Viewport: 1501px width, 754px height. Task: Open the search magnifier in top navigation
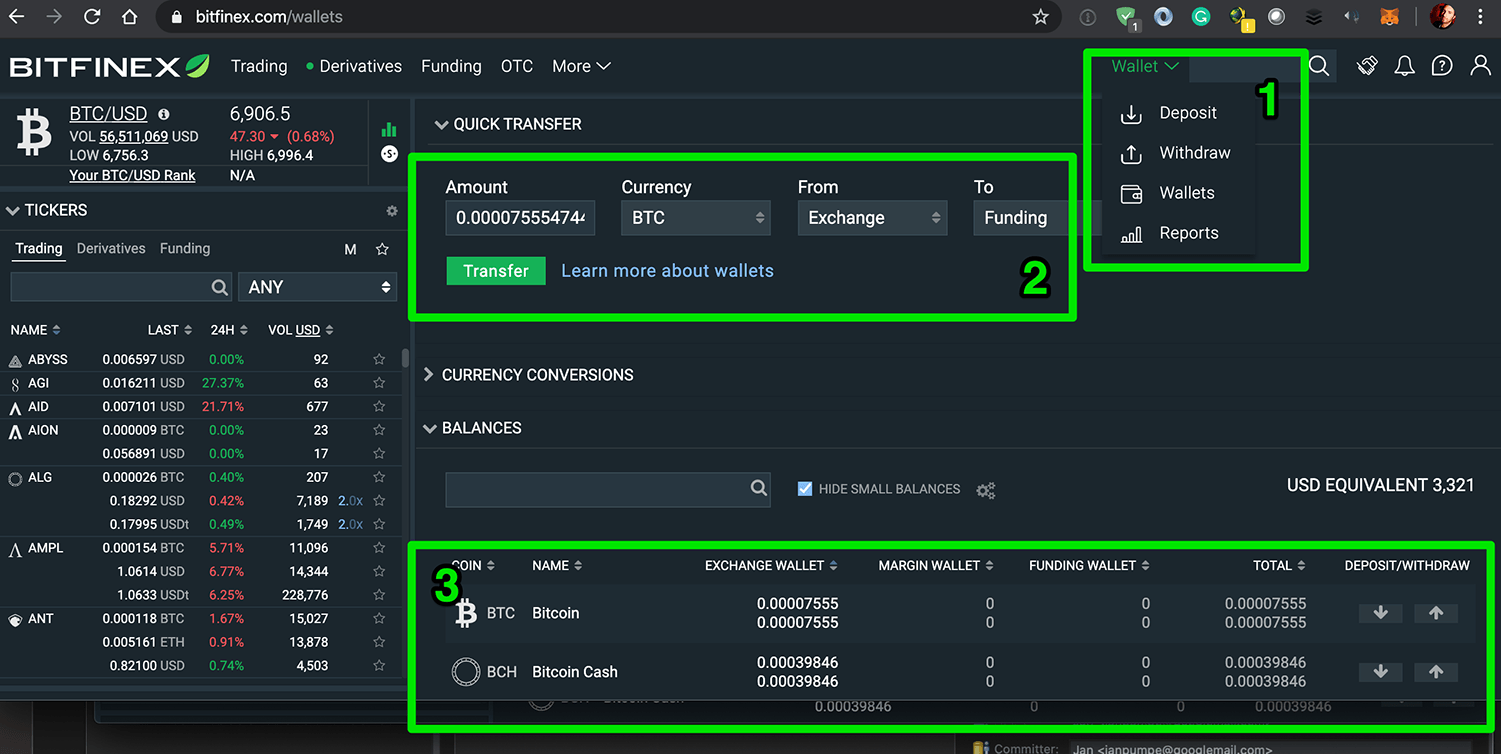point(1319,66)
